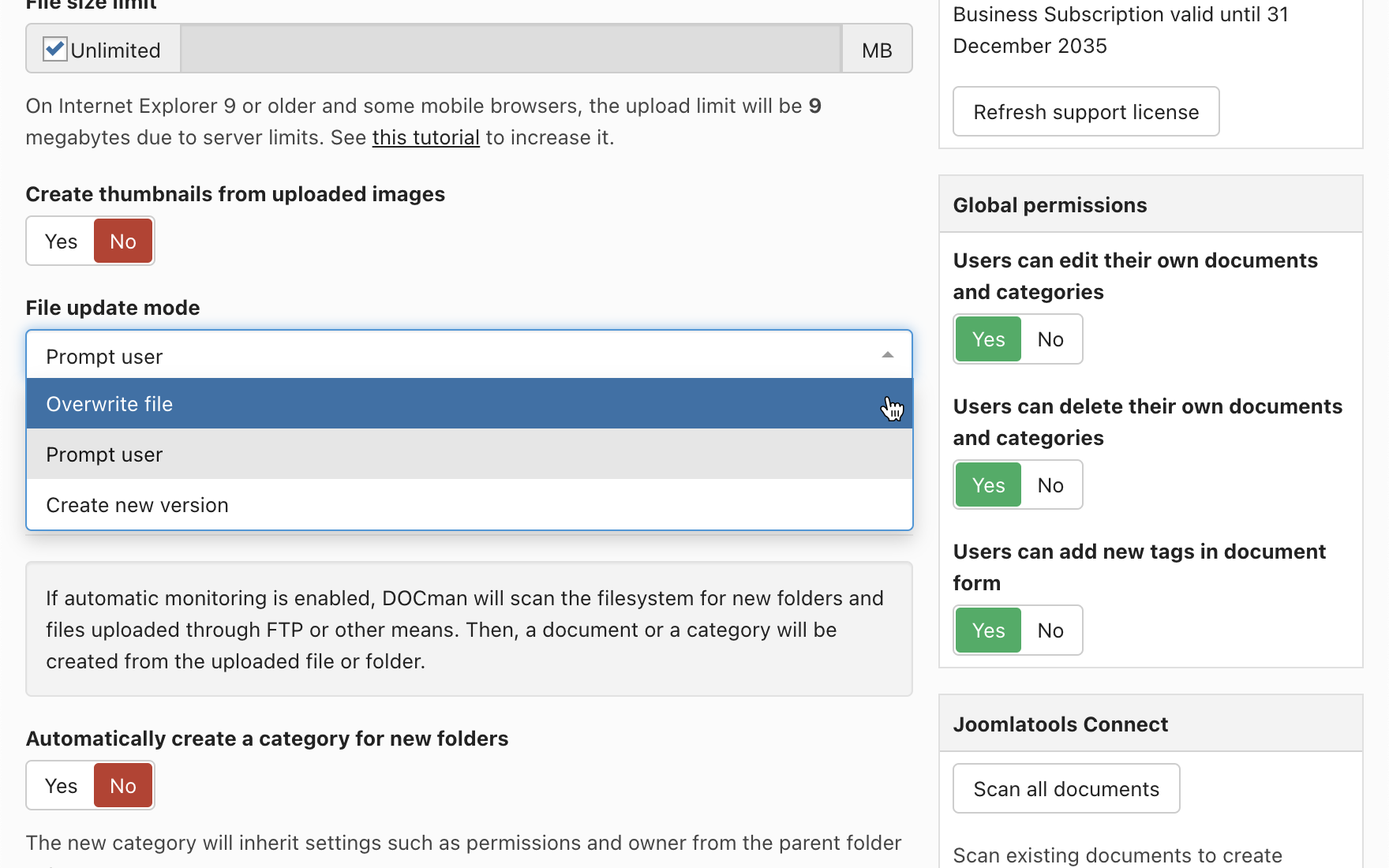Image resolution: width=1389 pixels, height=868 pixels.
Task: Turn off adding new tags in form
Action: click(x=1050, y=630)
